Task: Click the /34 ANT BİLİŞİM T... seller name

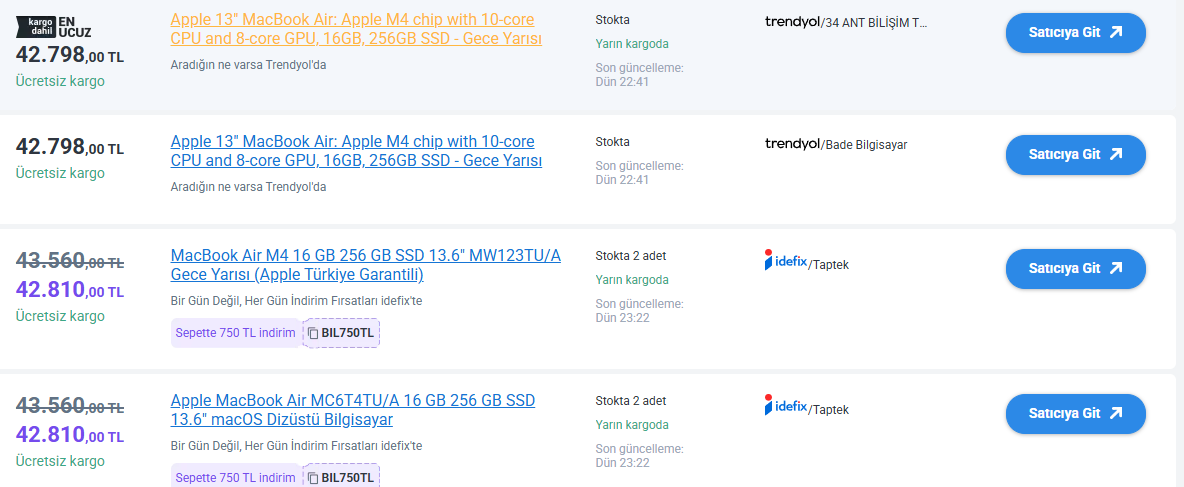Action: (874, 23)
